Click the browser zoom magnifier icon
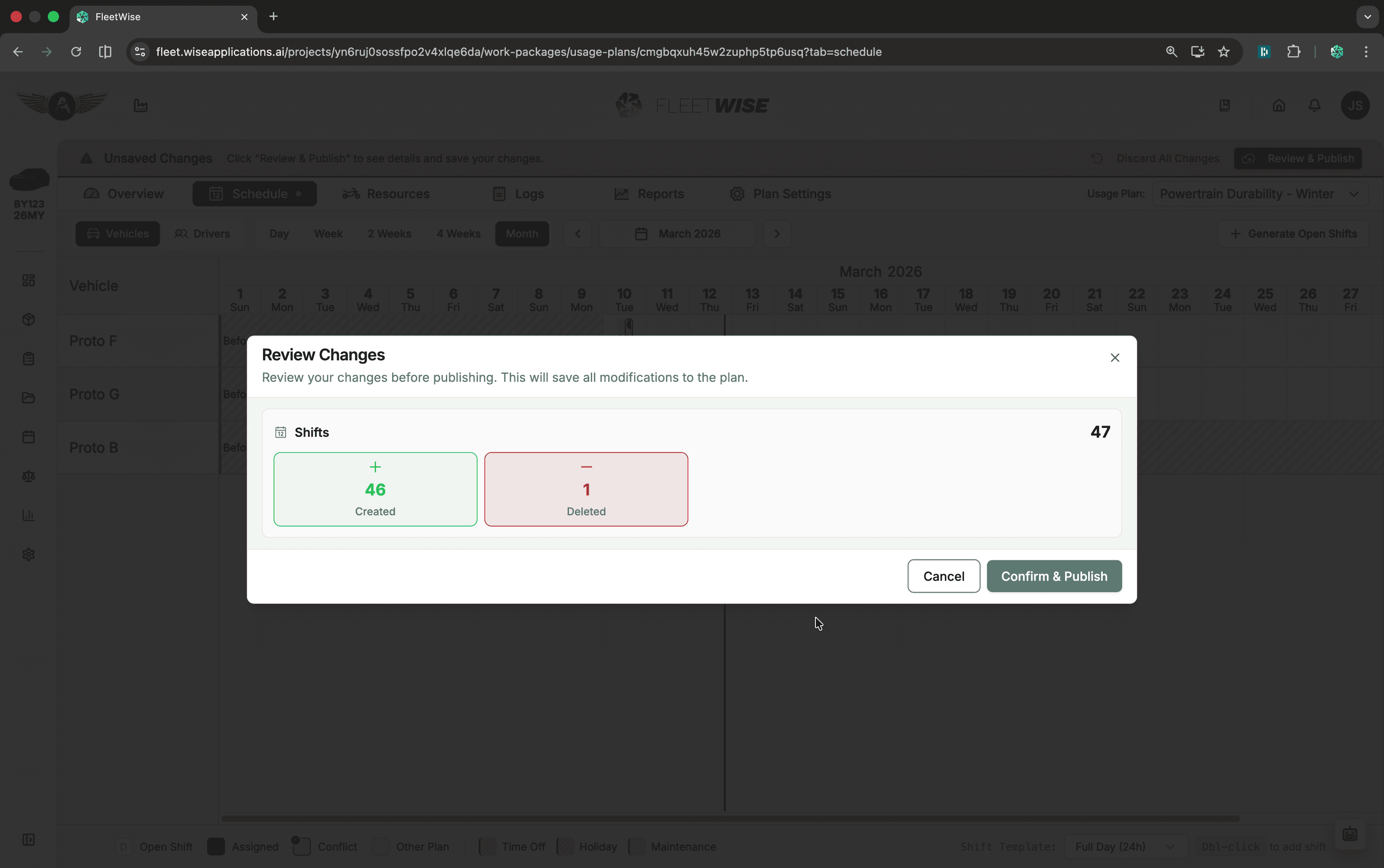Viewport: 1384px width, 868px height. click(x=1171, y=52)
